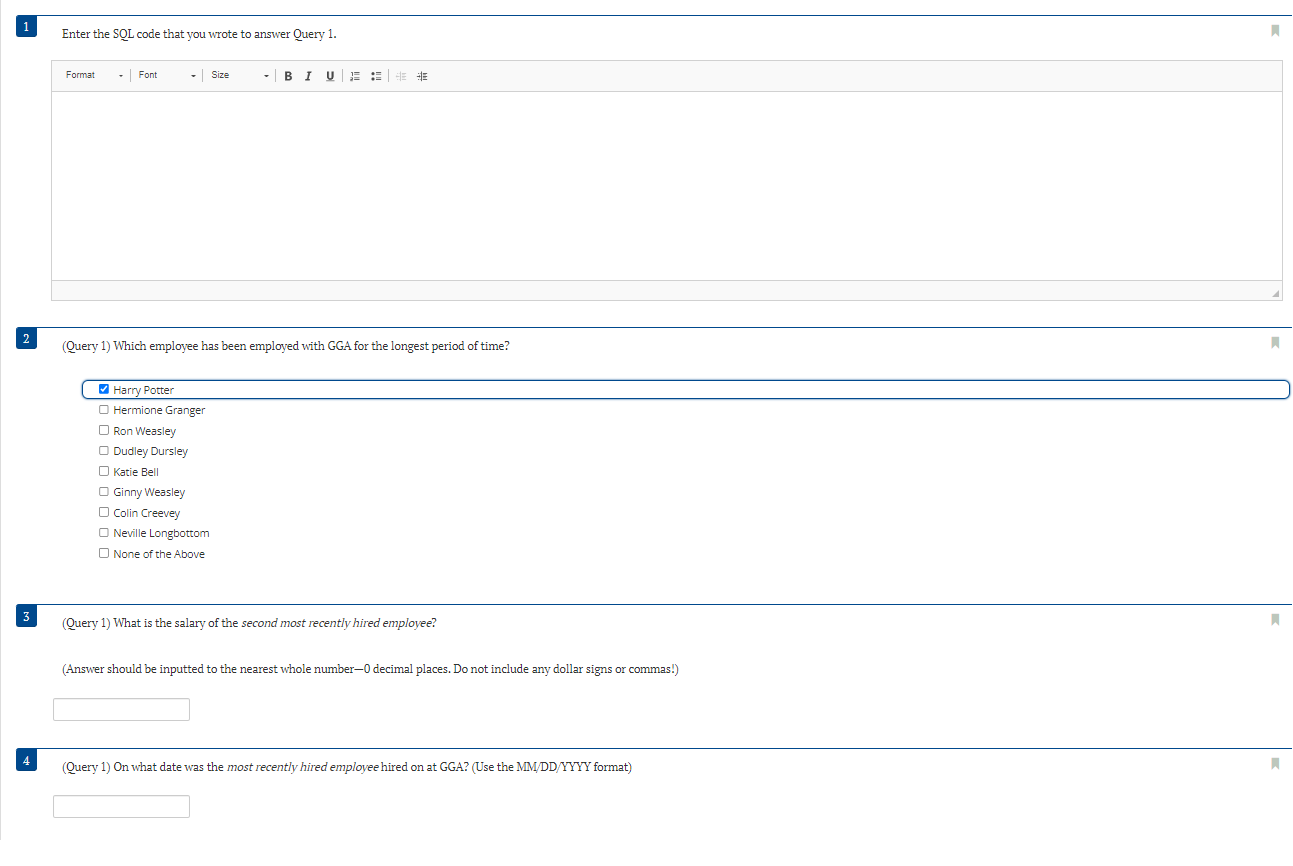
Task: Click the increase indent icon
Action: tap(422, 76)
